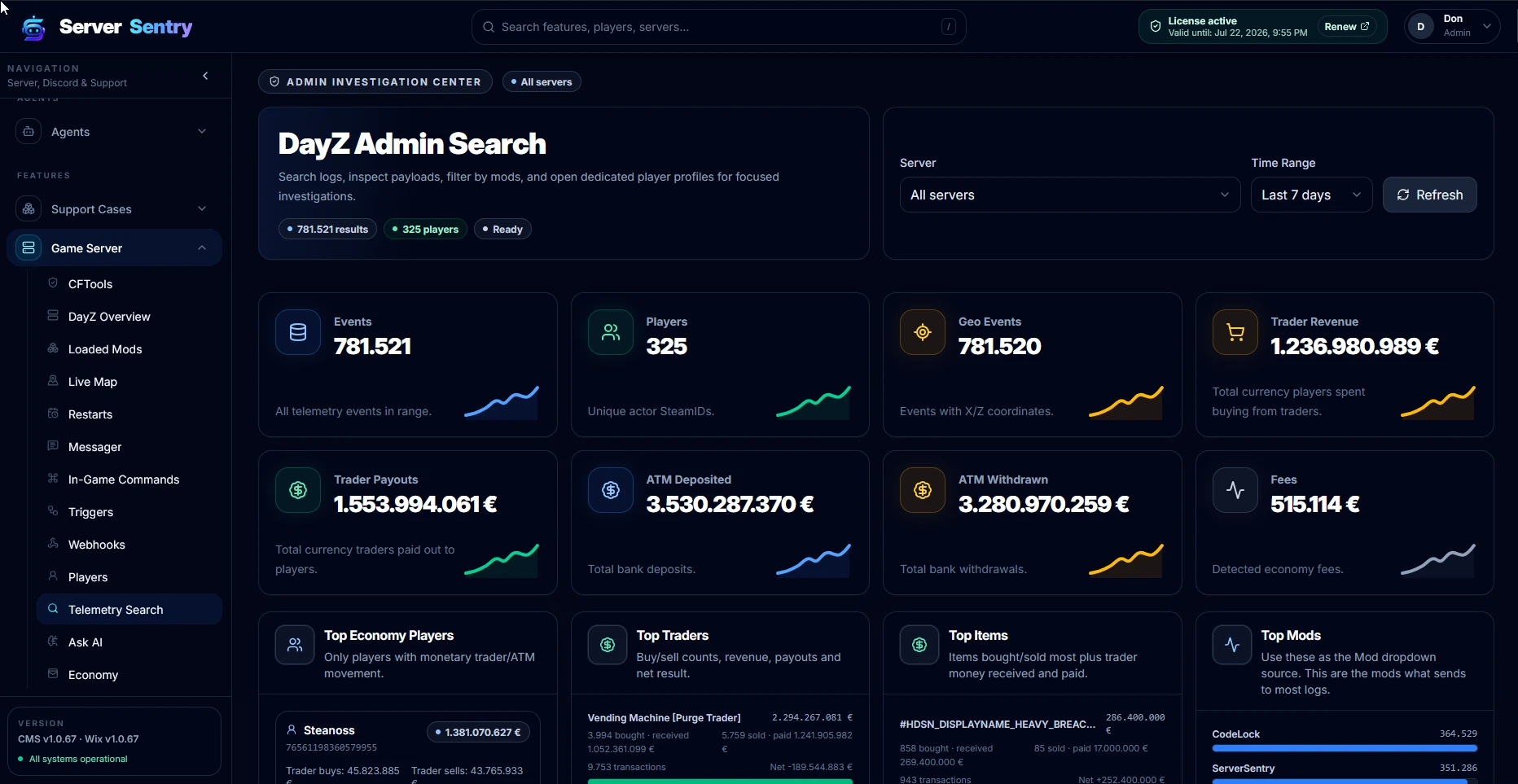Click the 325 players badge
The height and width of the screenshot is (784, 1518).
click(x=425, y=229)
